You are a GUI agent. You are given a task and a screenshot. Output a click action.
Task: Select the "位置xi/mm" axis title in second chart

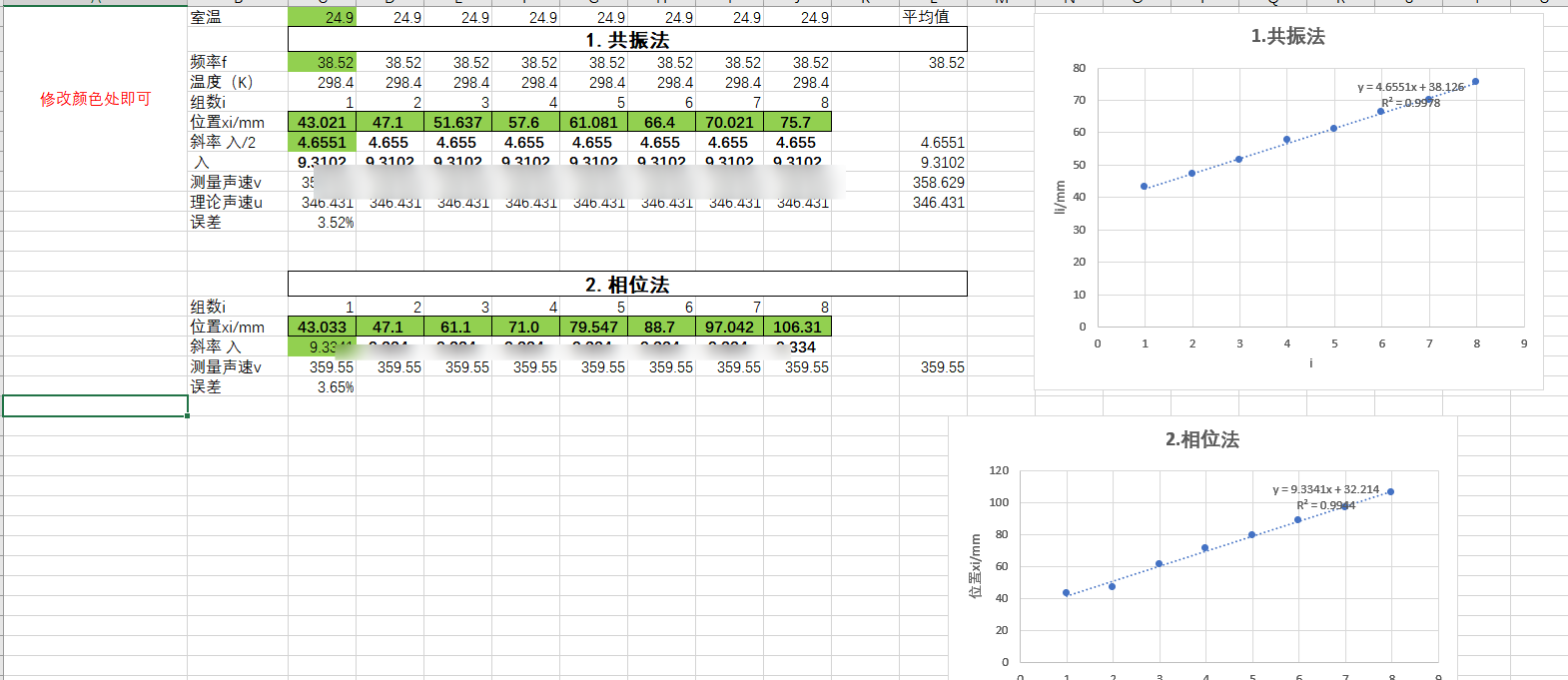tap(975, 565)
